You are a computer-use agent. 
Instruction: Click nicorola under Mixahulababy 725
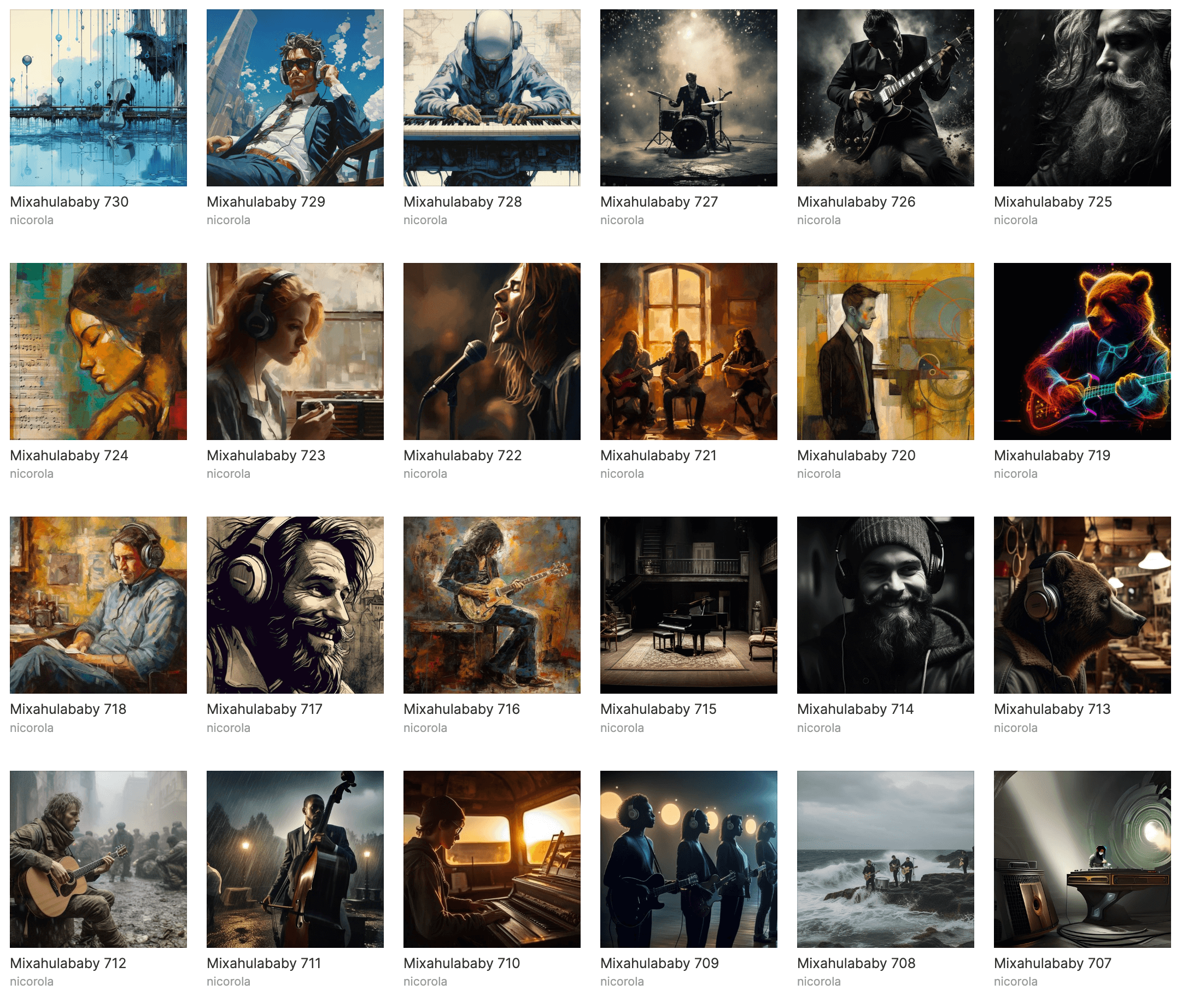[x=1015, y=220]
